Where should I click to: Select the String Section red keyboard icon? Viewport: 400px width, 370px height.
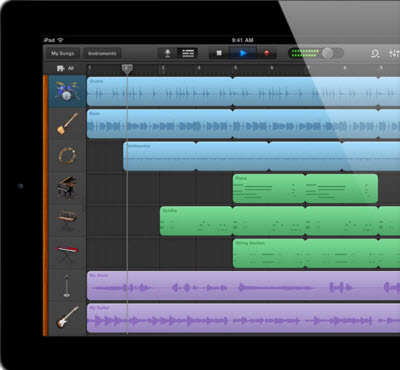[67, 253]
